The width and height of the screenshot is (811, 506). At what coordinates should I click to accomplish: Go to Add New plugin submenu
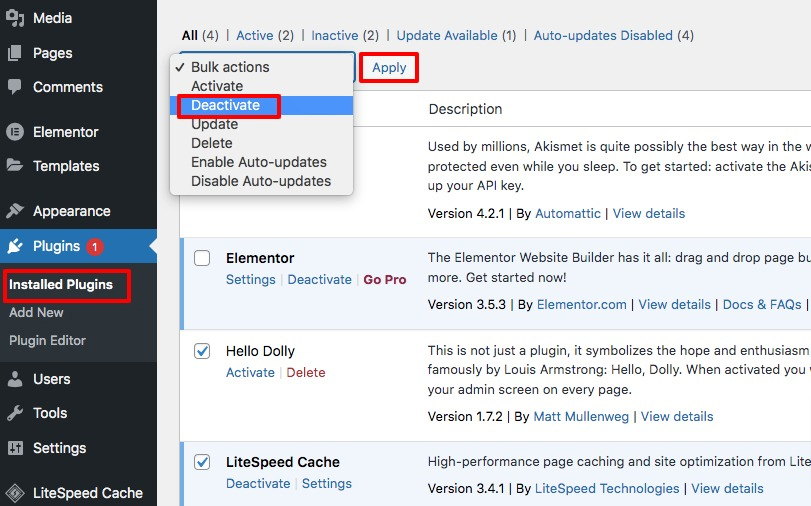click(x=36, y=312)
